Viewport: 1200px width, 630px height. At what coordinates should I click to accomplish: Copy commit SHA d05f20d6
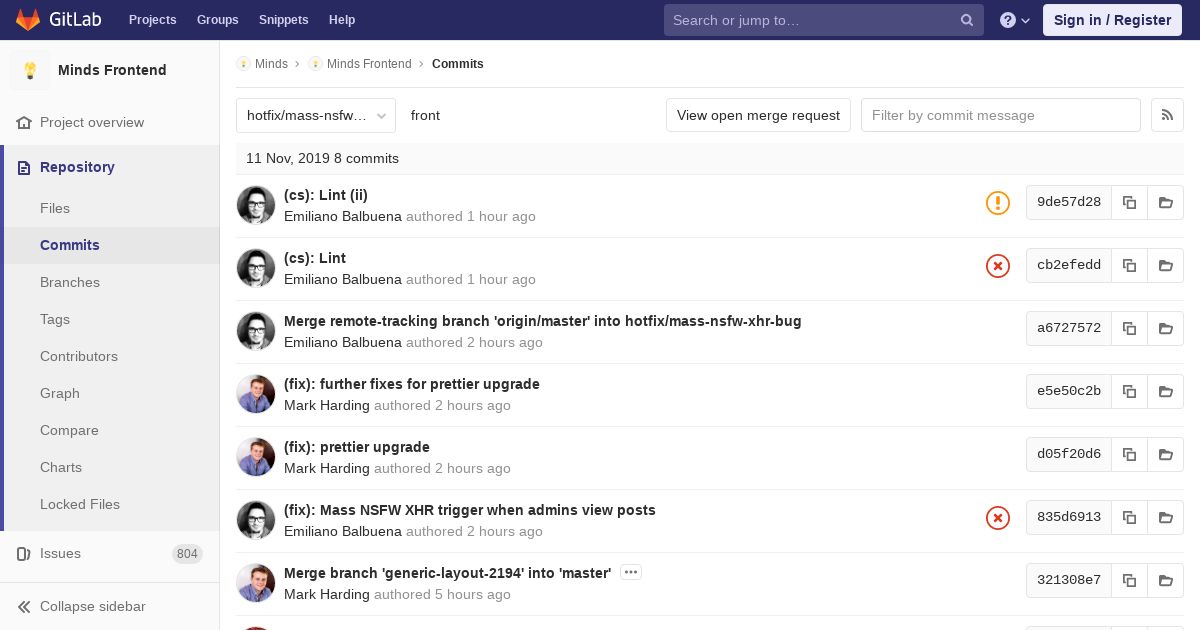click(1129, 454)
